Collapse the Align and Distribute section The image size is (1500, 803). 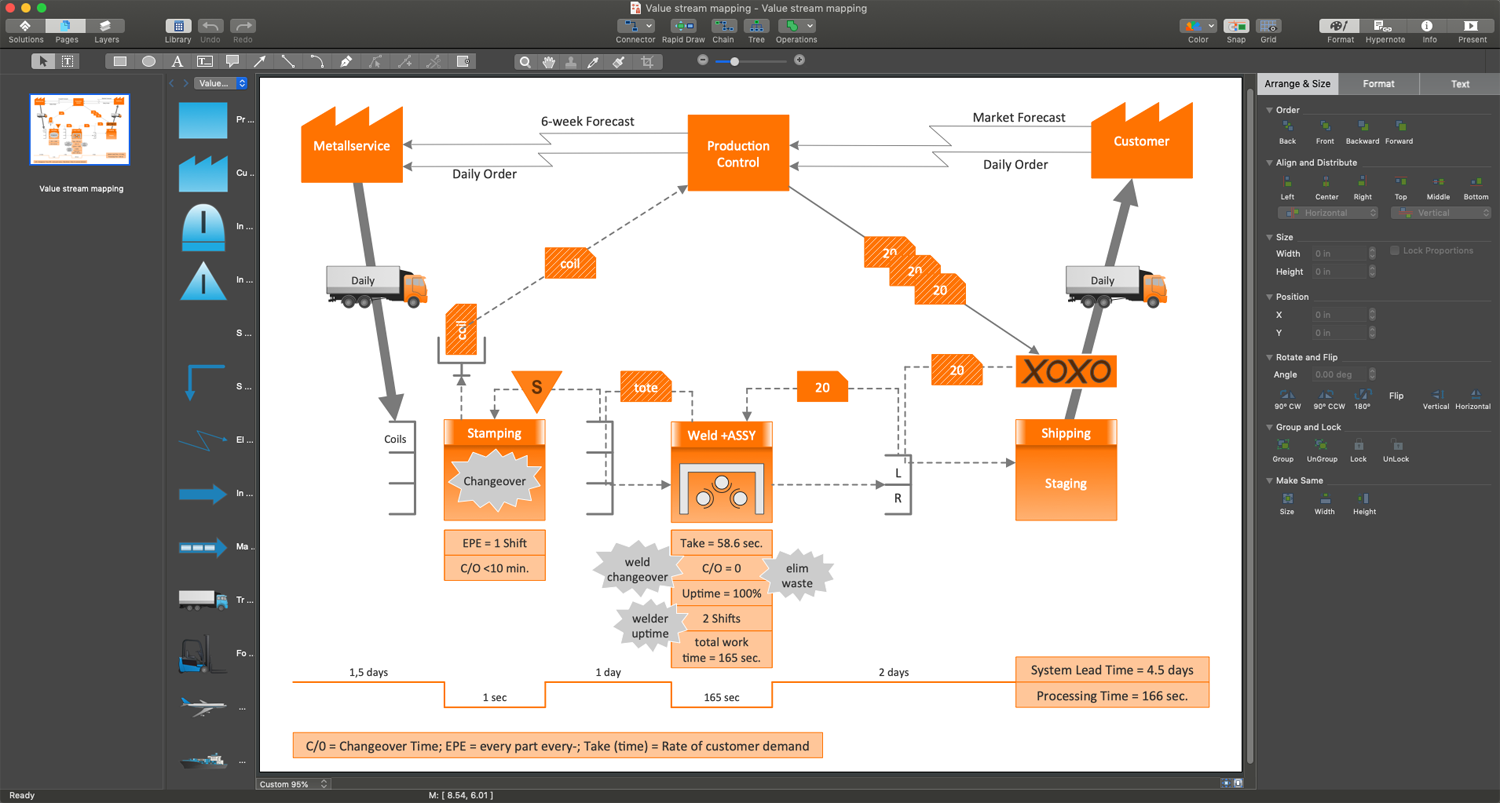(1270, 163)
